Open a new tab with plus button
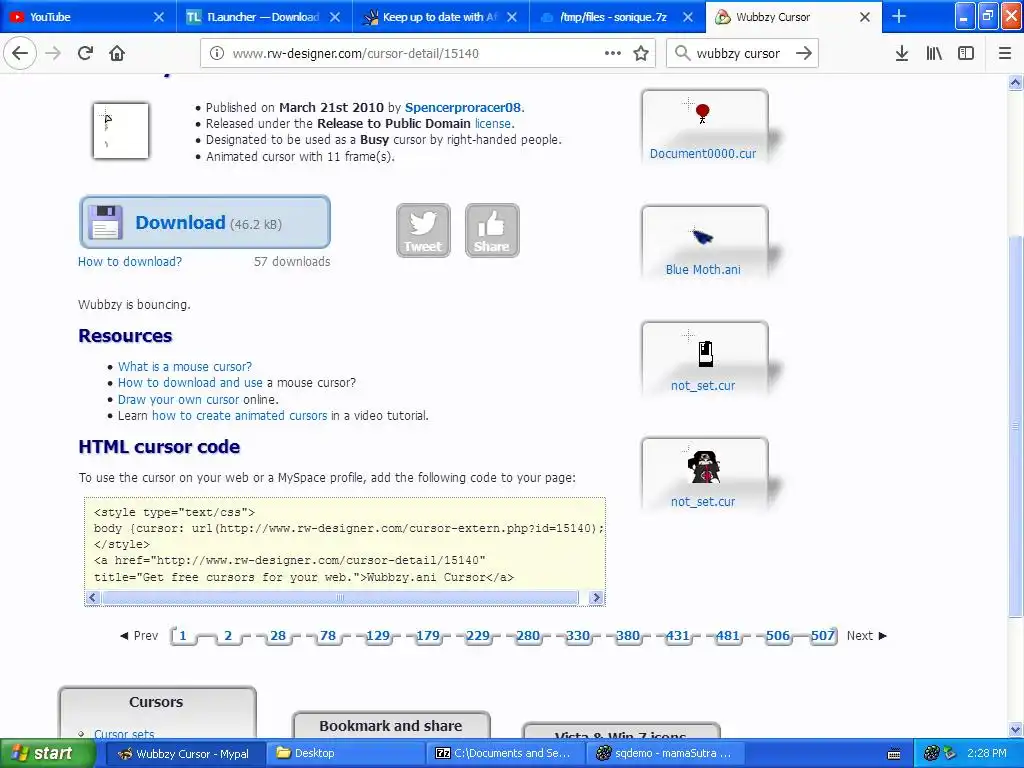Image resolution: width=1024 pixels, height=768 pixels. (x=899, y=16)
